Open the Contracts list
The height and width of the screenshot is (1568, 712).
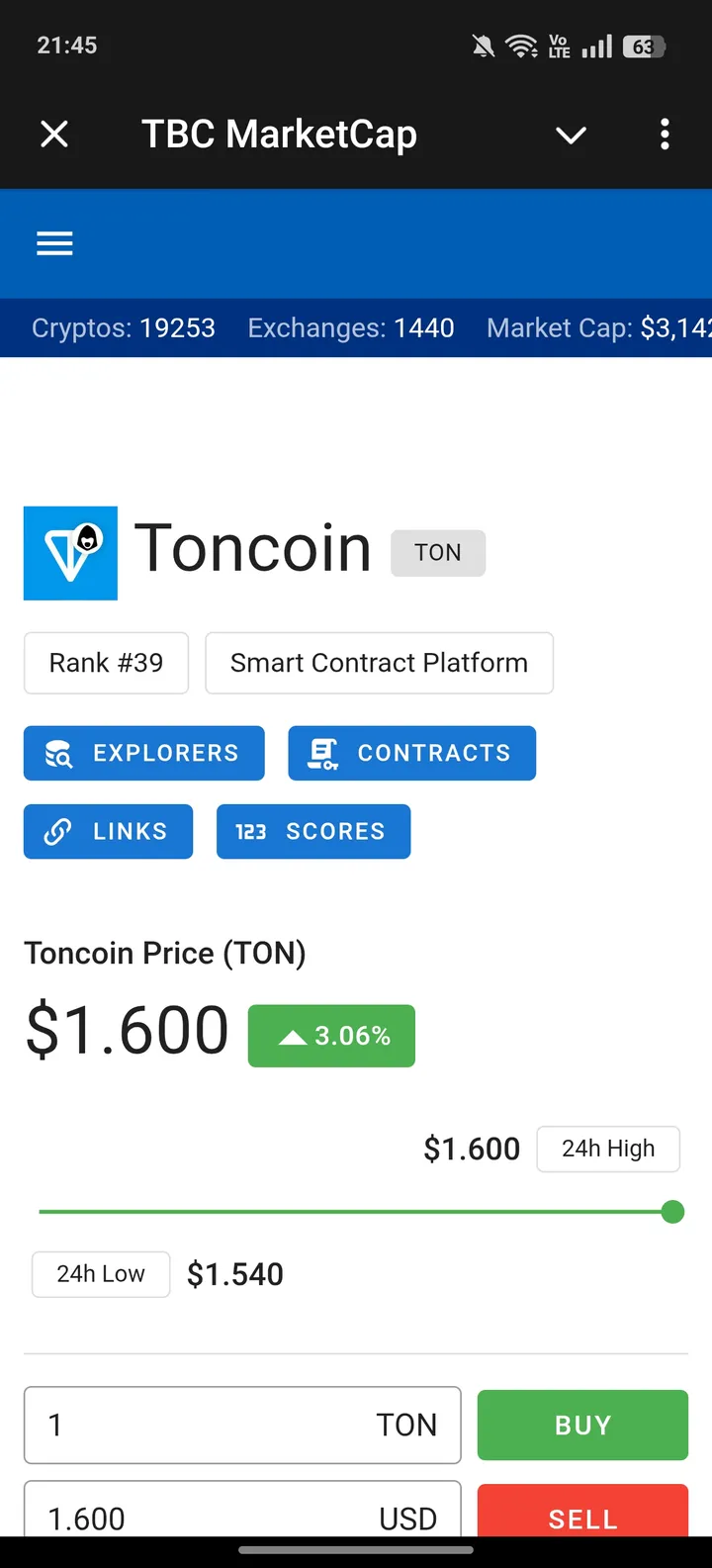pos(411,753)
